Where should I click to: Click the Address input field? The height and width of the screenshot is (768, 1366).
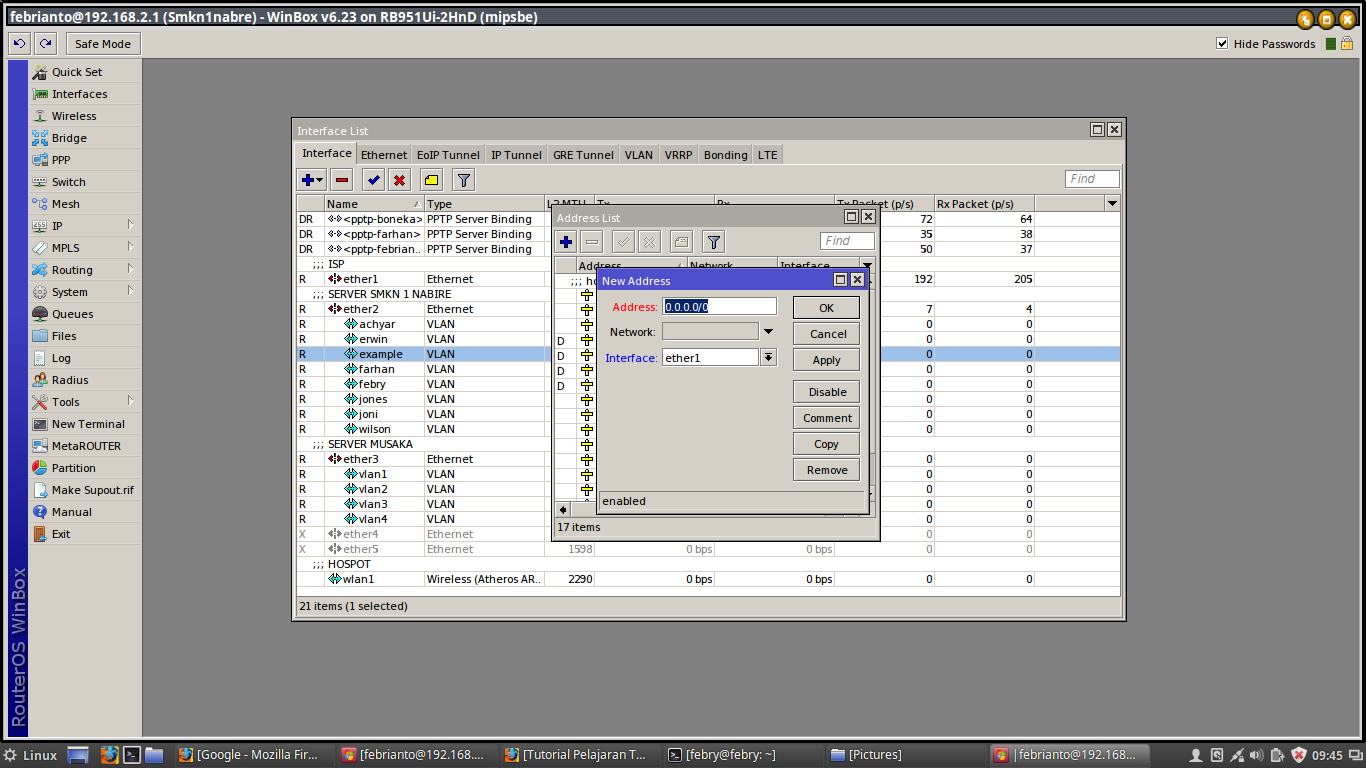pos(719,307)
